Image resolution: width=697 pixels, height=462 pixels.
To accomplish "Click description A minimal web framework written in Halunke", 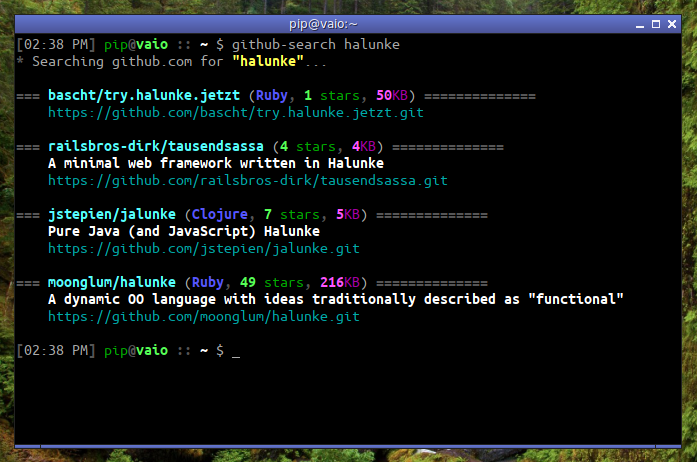I will 216,163.
